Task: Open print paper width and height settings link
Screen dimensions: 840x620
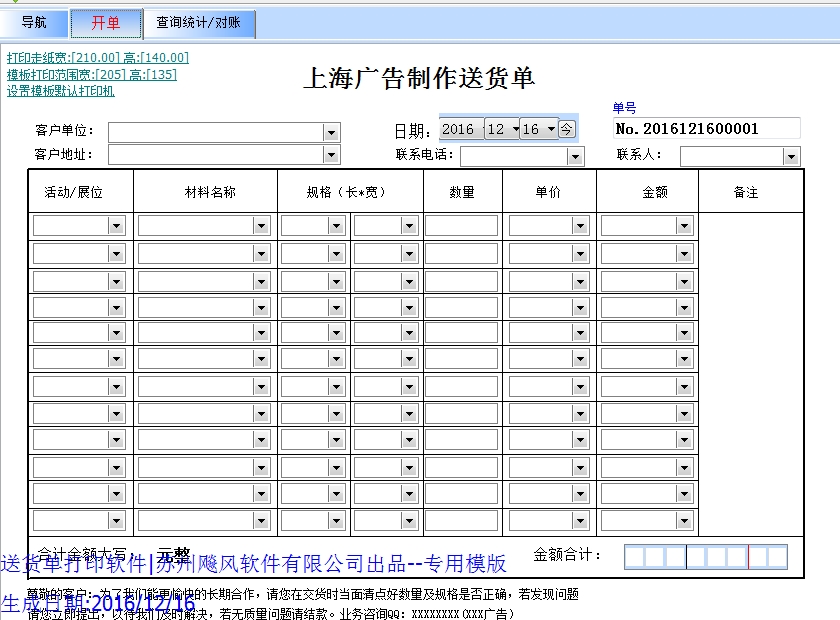Action: (98, 57)
